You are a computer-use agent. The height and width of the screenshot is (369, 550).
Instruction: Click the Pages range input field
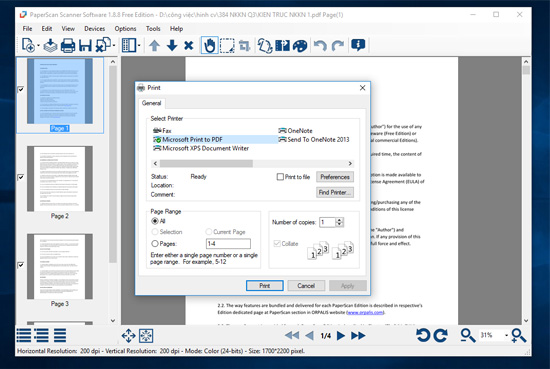[x=228, y=243]
